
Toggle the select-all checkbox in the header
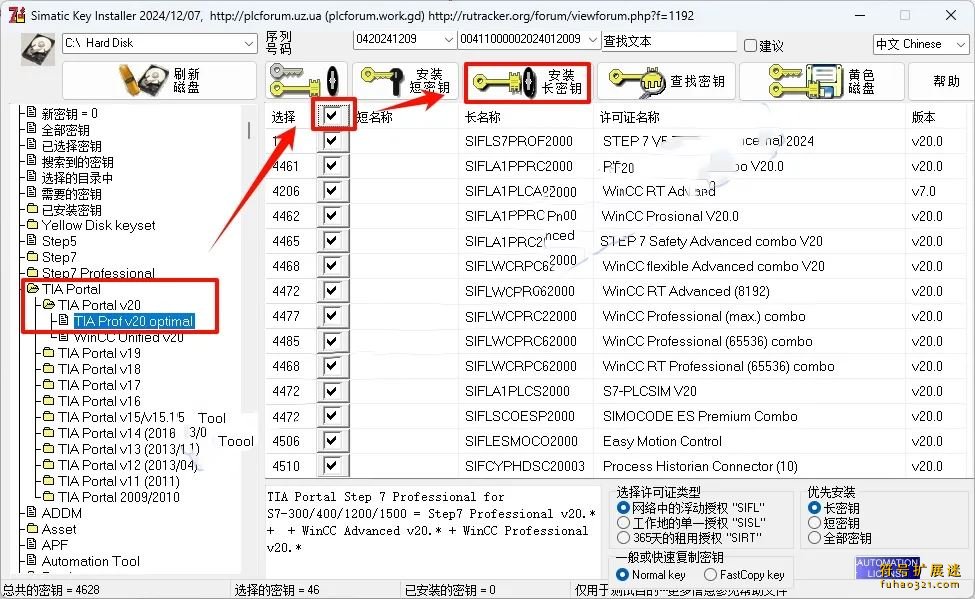point(331,114)
